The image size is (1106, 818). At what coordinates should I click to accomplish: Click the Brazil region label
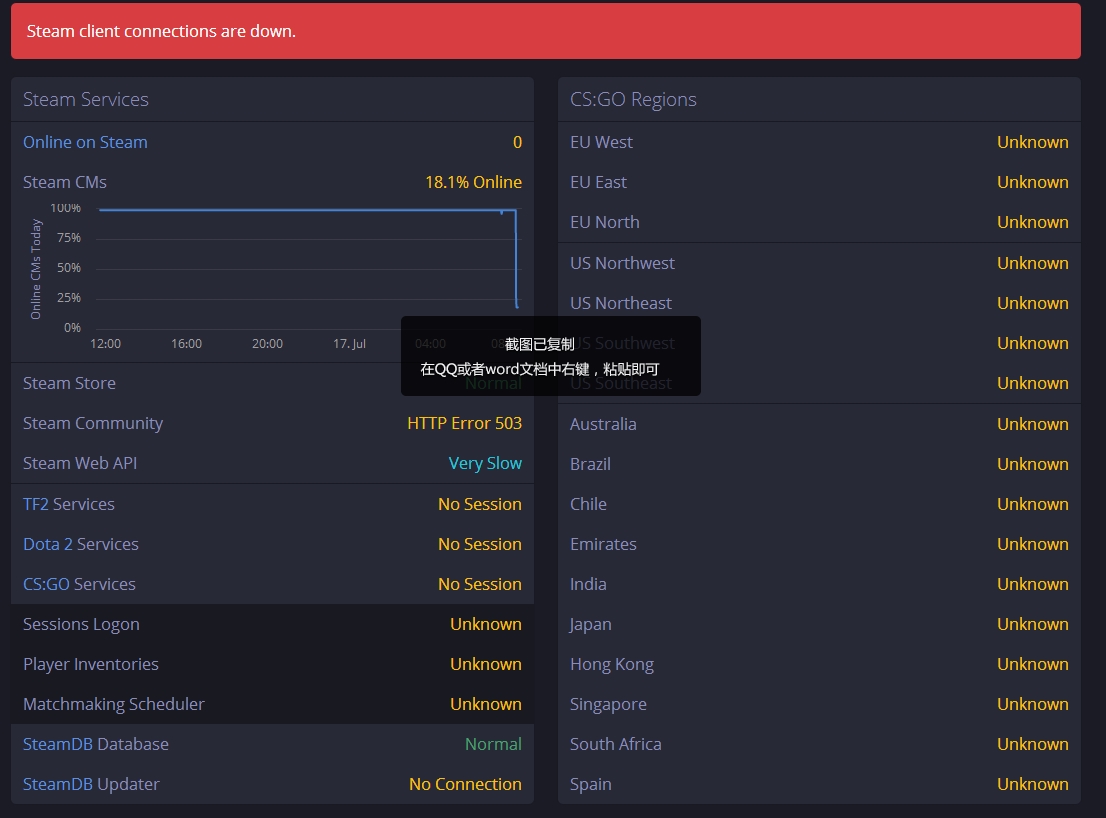pyautogui.click(x=590, y=464)
